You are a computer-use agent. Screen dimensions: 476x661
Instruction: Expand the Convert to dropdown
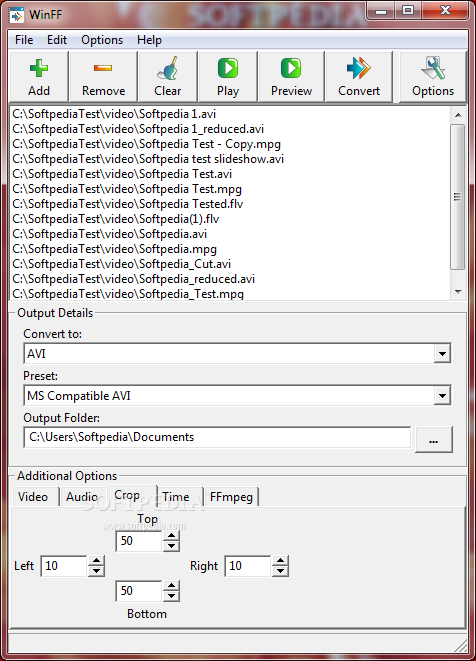click(x=442, y=353)
